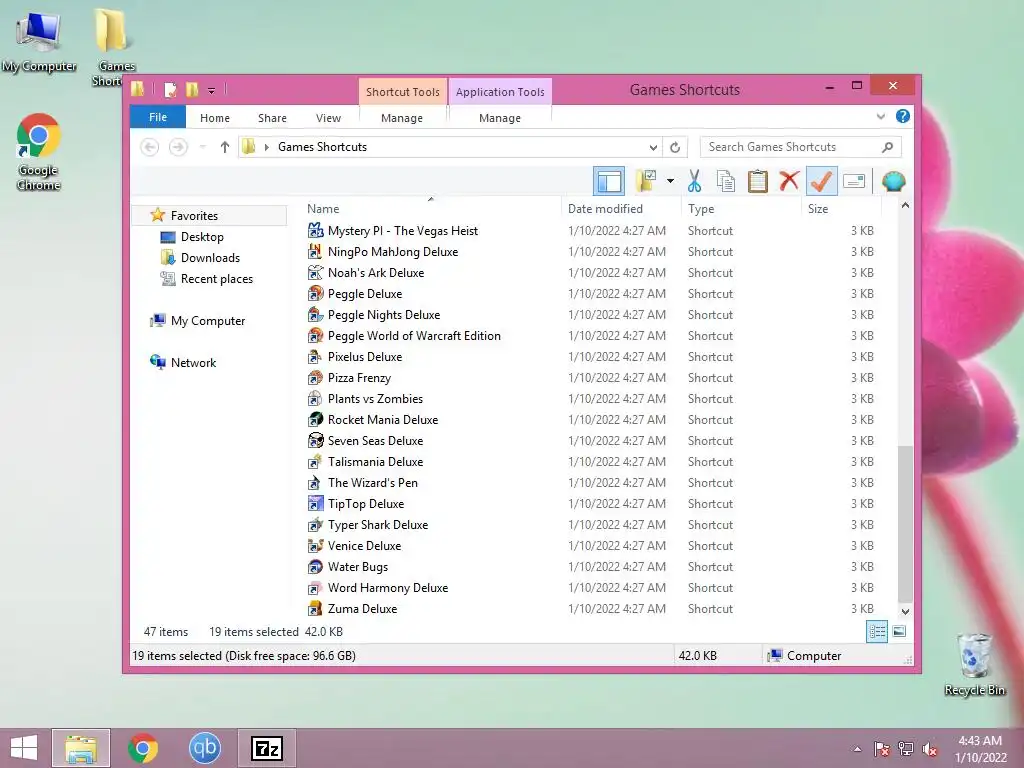Paste using the clipboard toolbar icon
Screen dimensions: 1024x768
click(758, 181)
